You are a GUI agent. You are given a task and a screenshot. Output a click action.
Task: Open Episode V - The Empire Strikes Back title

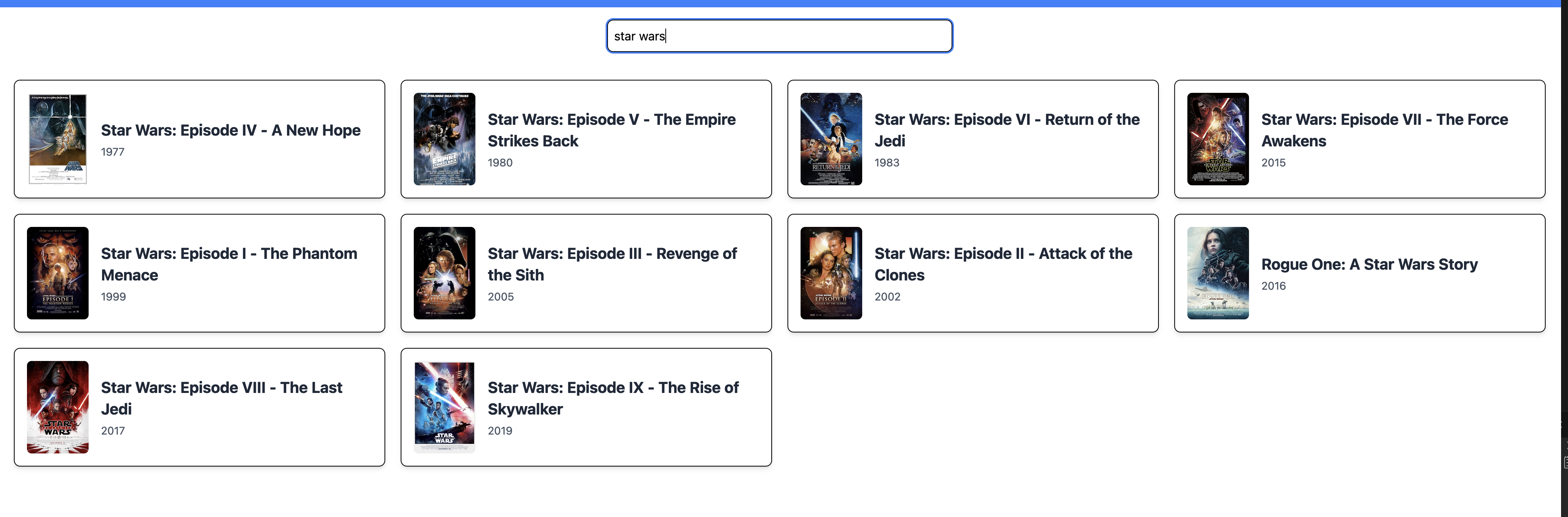click(611, 130)
